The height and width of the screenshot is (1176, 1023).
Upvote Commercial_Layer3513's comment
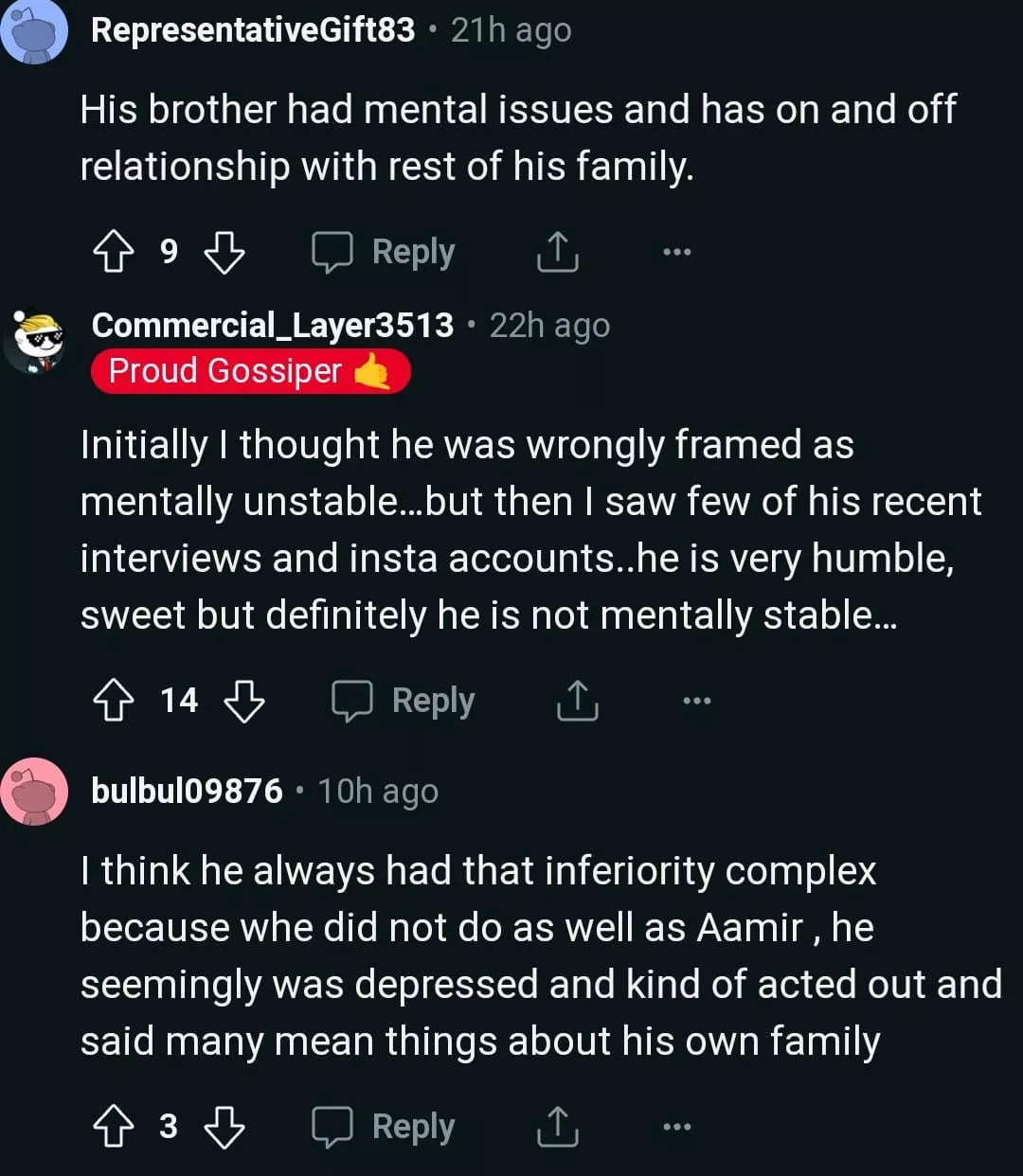click(113, 702)
